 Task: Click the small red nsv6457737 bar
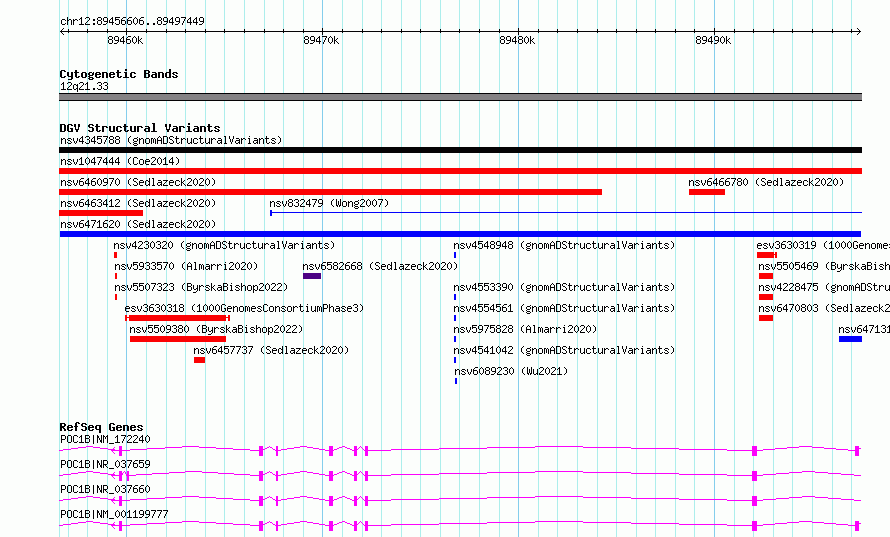[x=199, y=360]
